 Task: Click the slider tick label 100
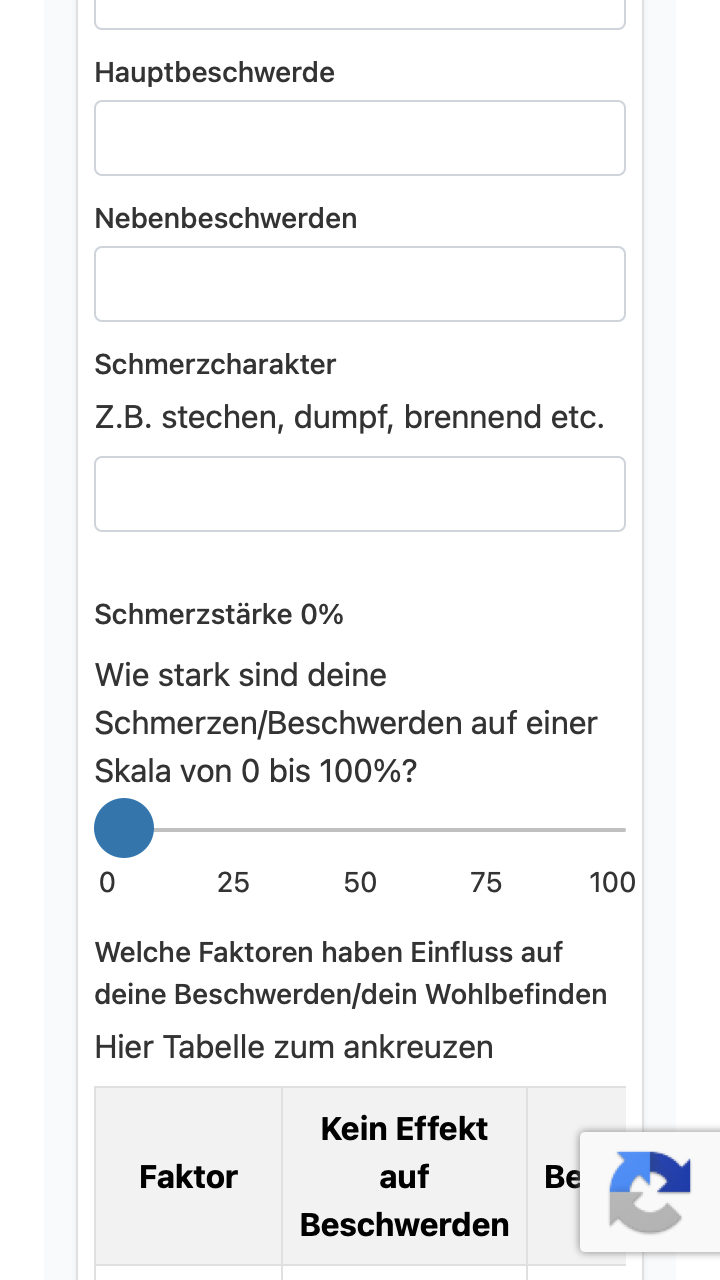pos(612,882)
